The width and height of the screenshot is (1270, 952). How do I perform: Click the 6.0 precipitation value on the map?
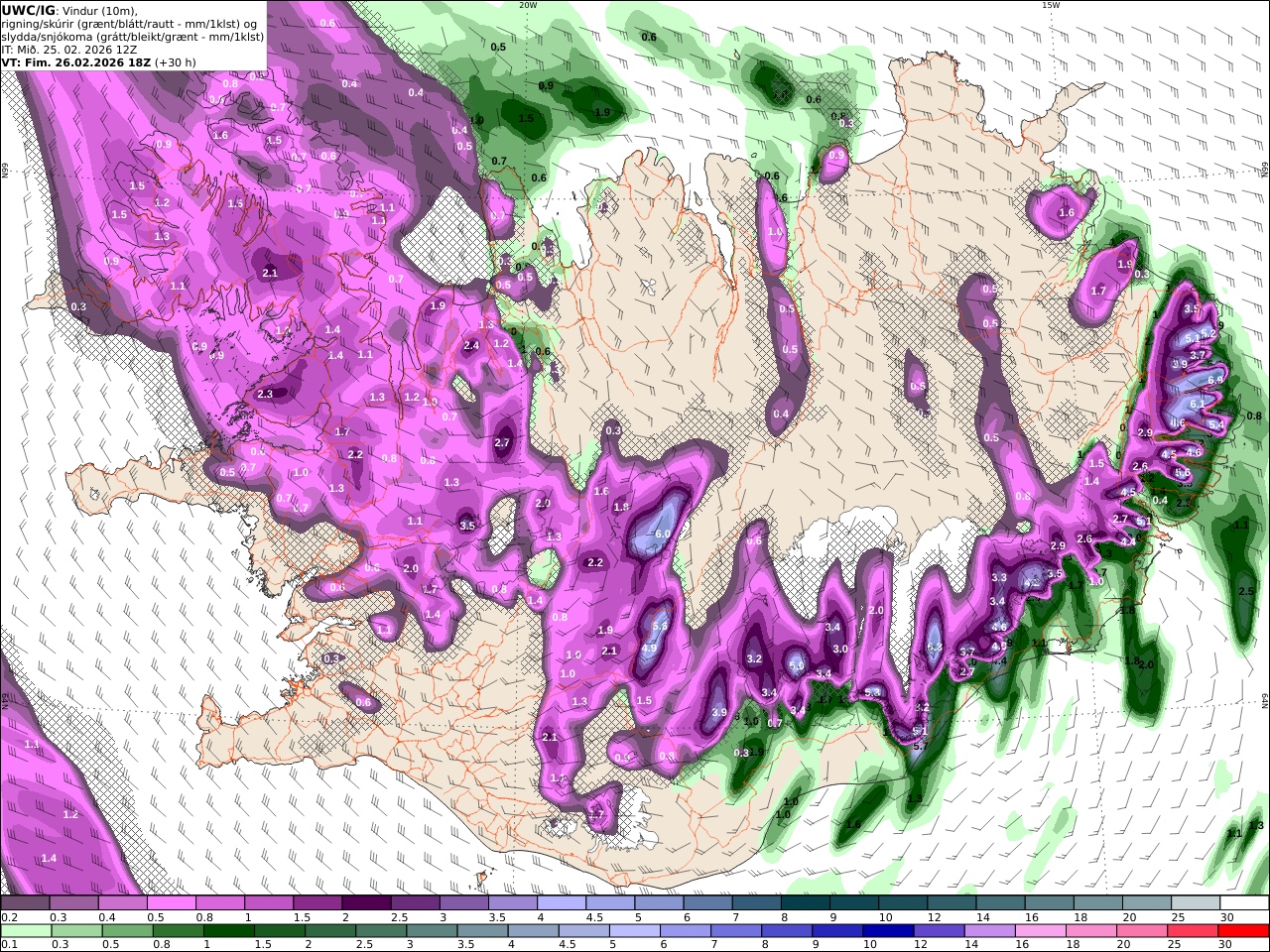pos(664,534)
